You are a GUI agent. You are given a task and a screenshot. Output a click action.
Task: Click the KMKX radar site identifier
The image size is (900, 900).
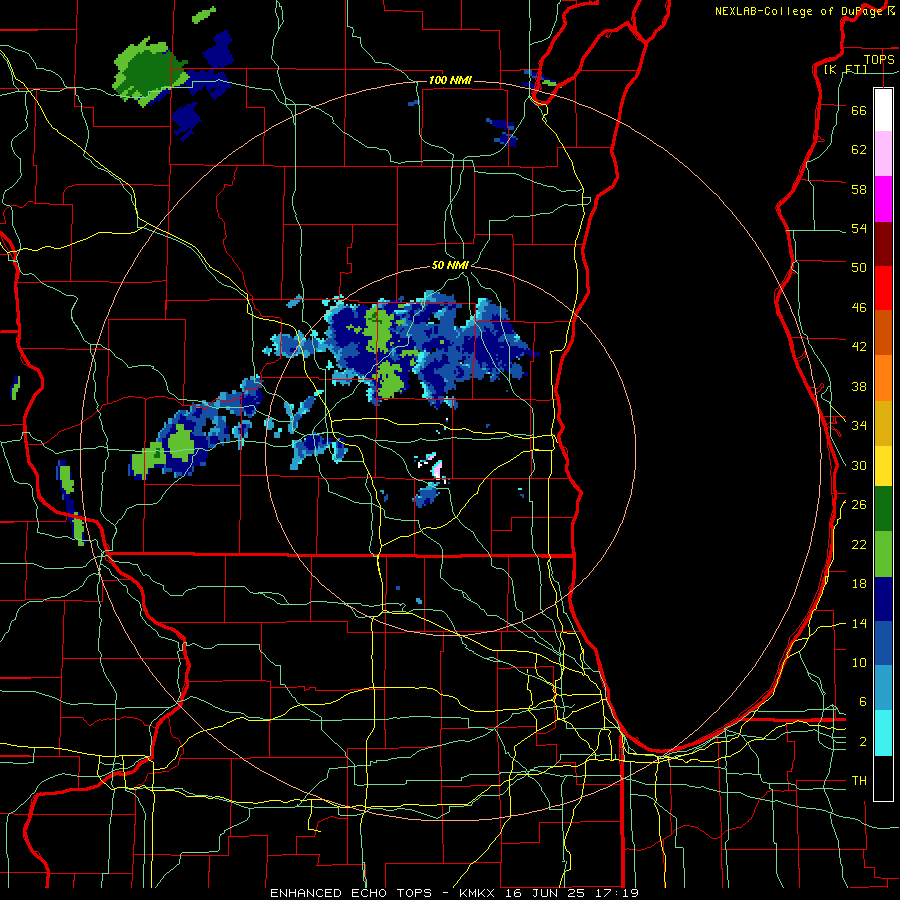click(479, 893)
